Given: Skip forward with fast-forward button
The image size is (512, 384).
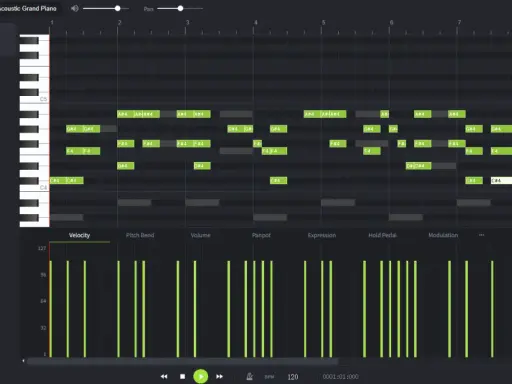Looking at the screenshot, I should (219, 376).
